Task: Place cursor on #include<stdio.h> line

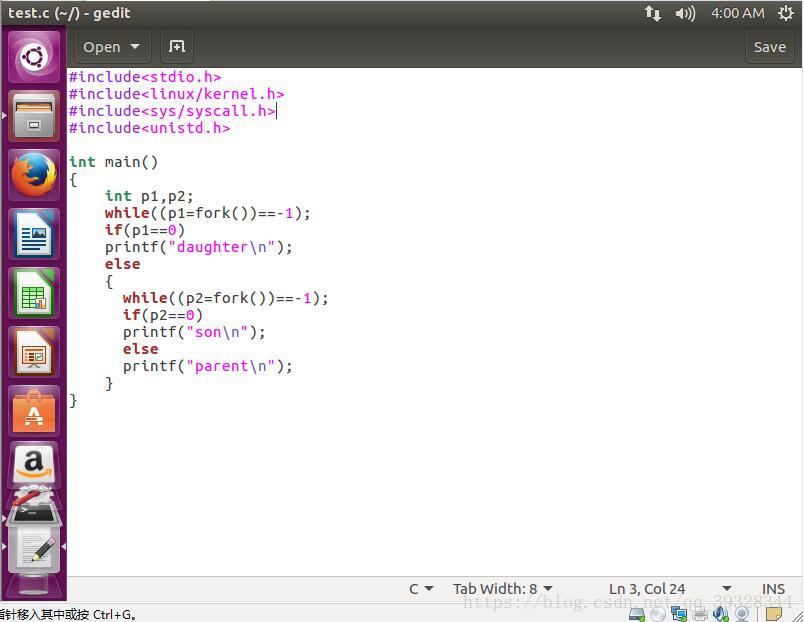Action: pos(145,77)
